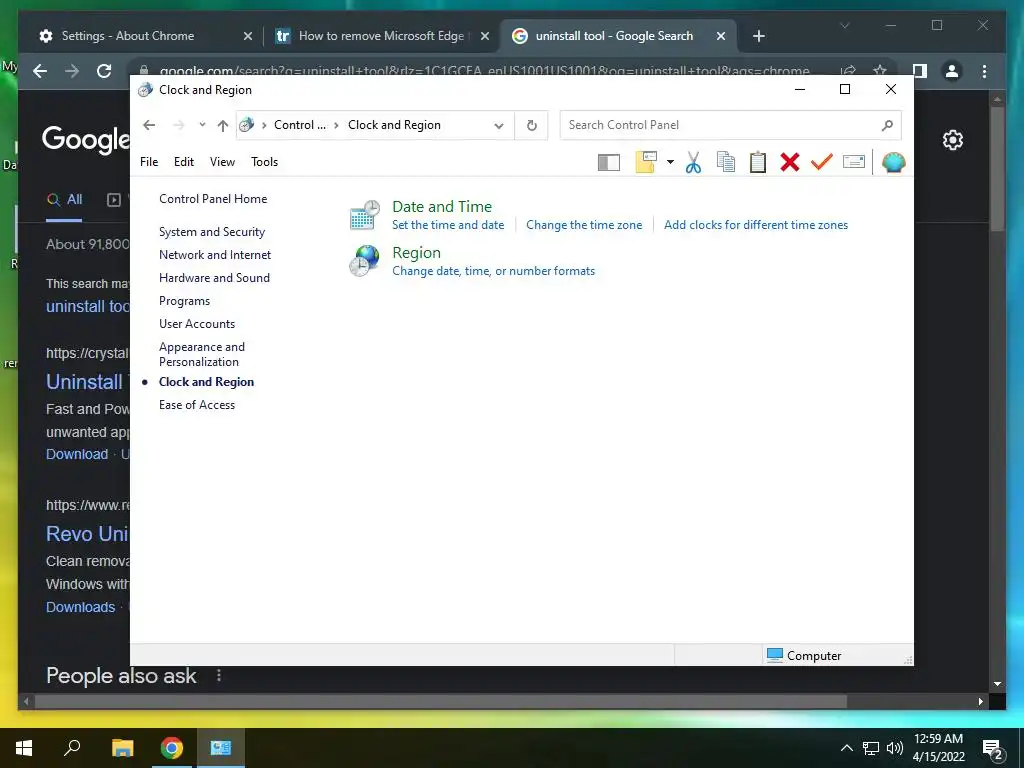This screenshot has width=1024, height=768.
Task: Show hidden tray icons chevron
Action: tap(846, 748)
